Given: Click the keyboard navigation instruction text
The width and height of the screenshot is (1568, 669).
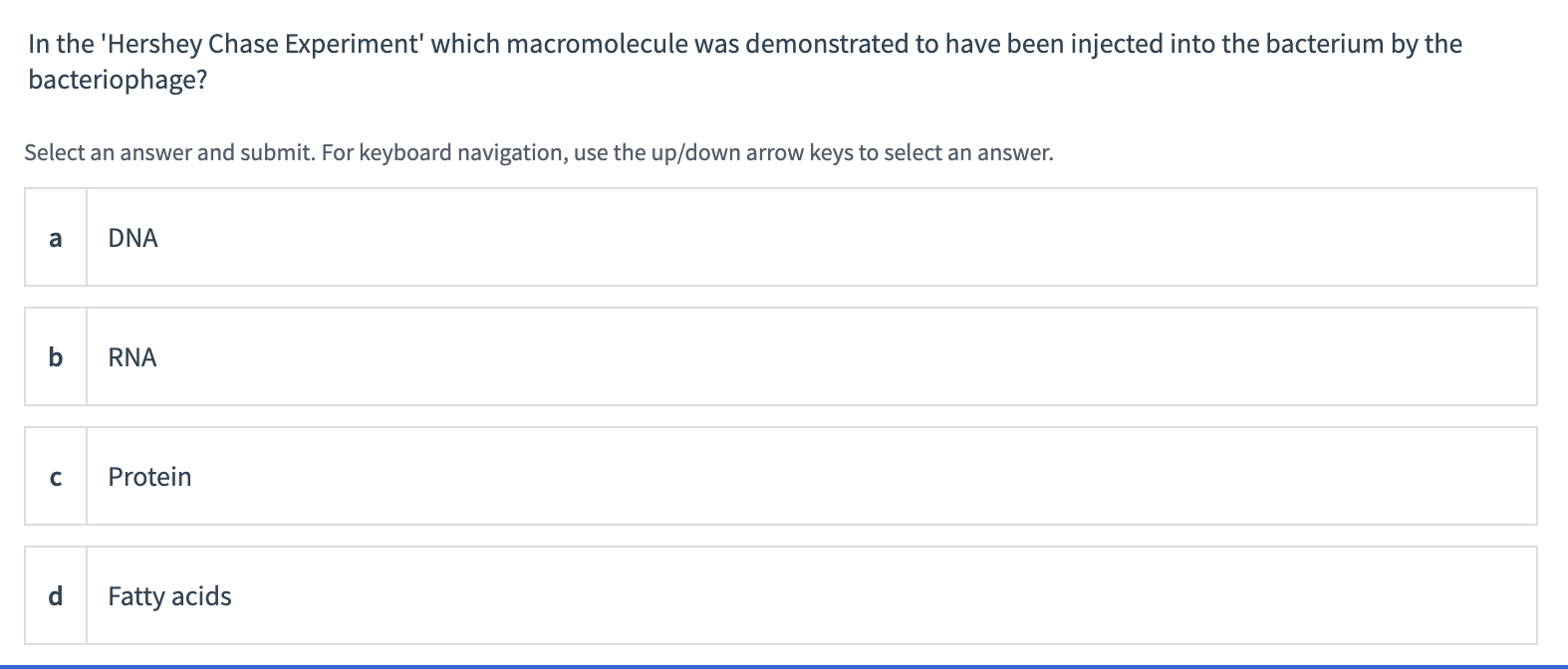Looking at the screenshot, I should (538, 152).
